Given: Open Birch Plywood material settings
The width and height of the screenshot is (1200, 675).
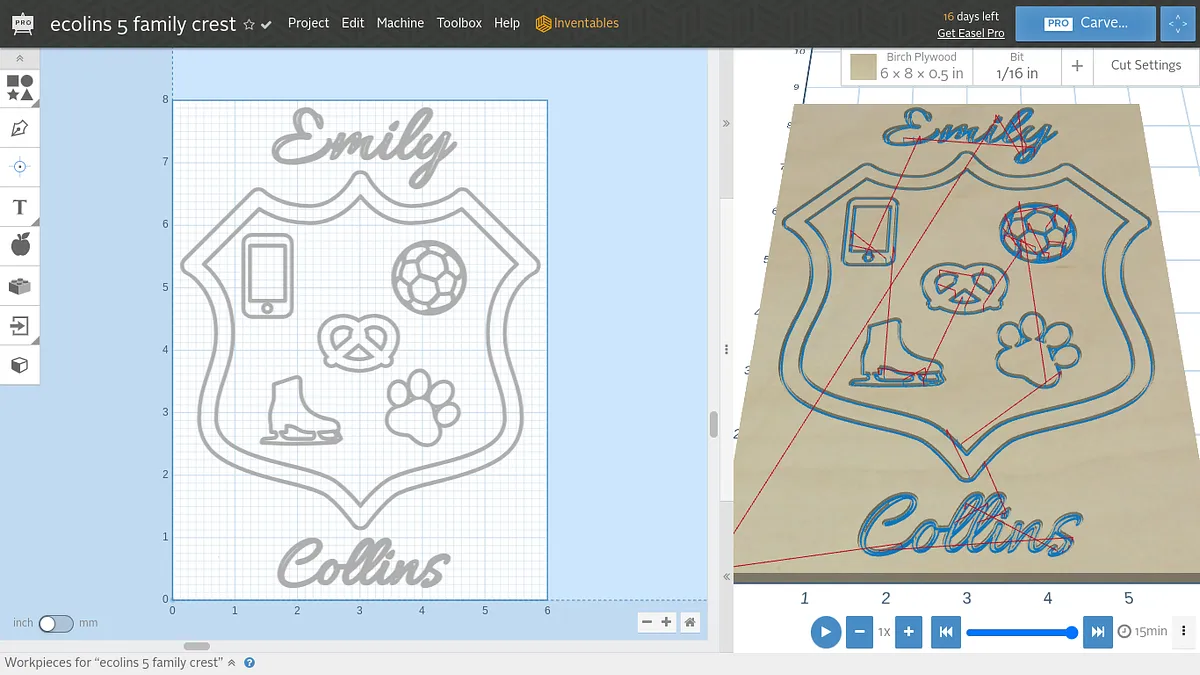Looking at the screenshot, I should [x=908, y=66].
